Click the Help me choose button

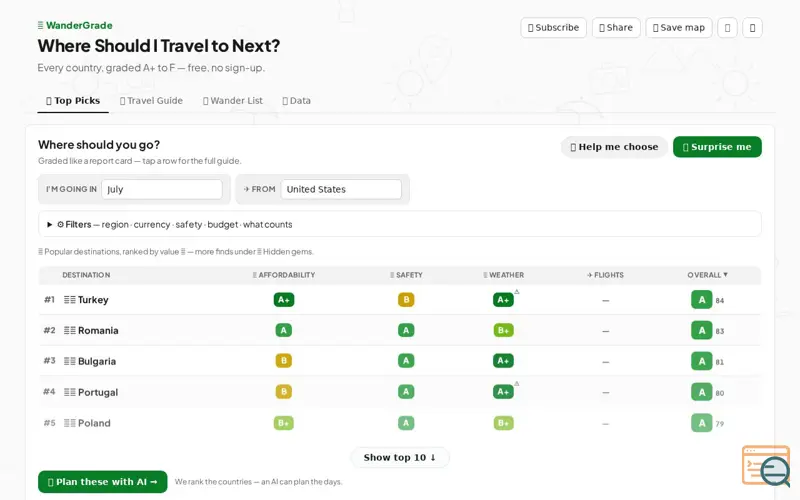pos(614,147)
